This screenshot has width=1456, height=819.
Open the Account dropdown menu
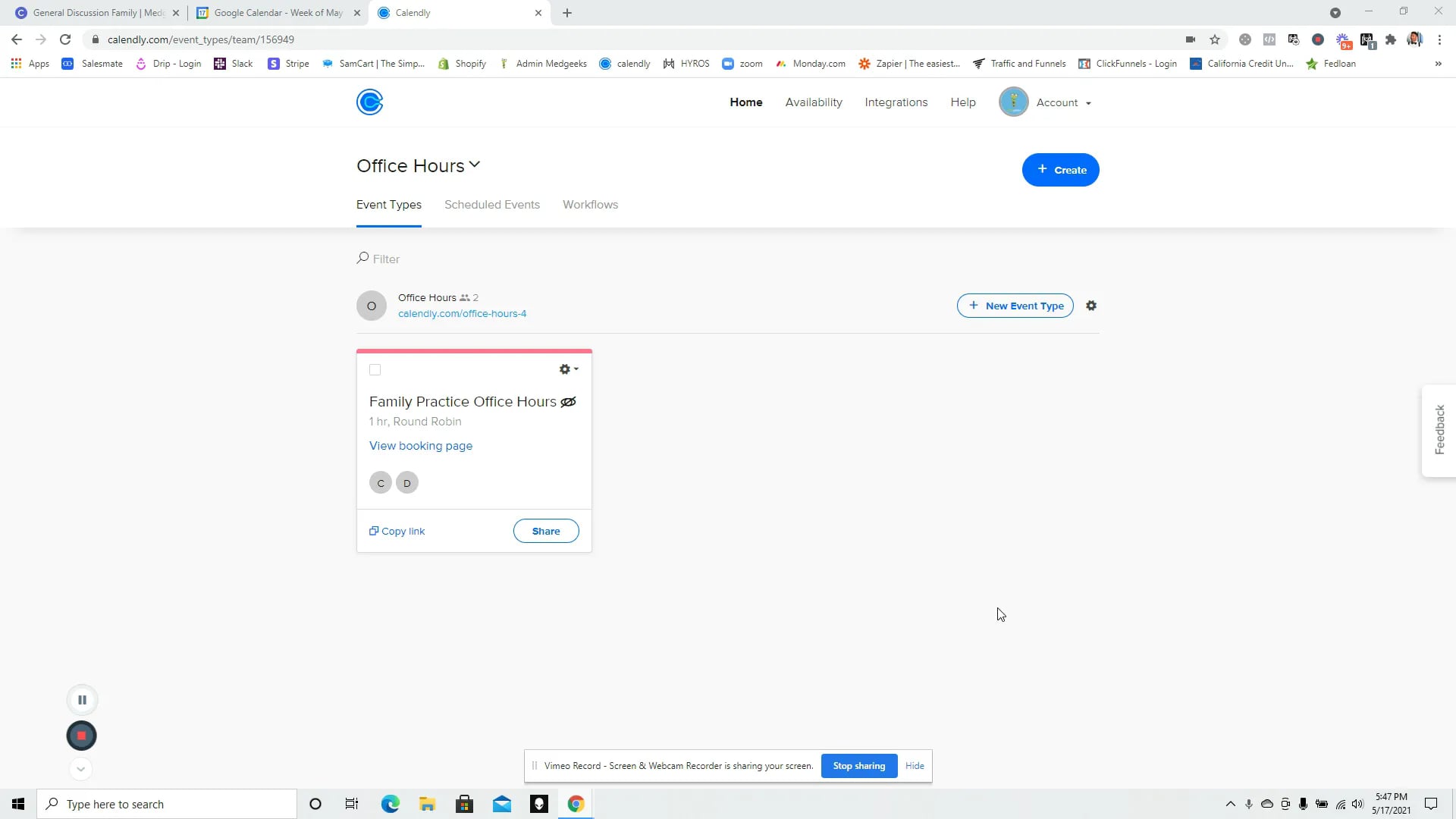pyautogui.click(x=1064, y=102)
